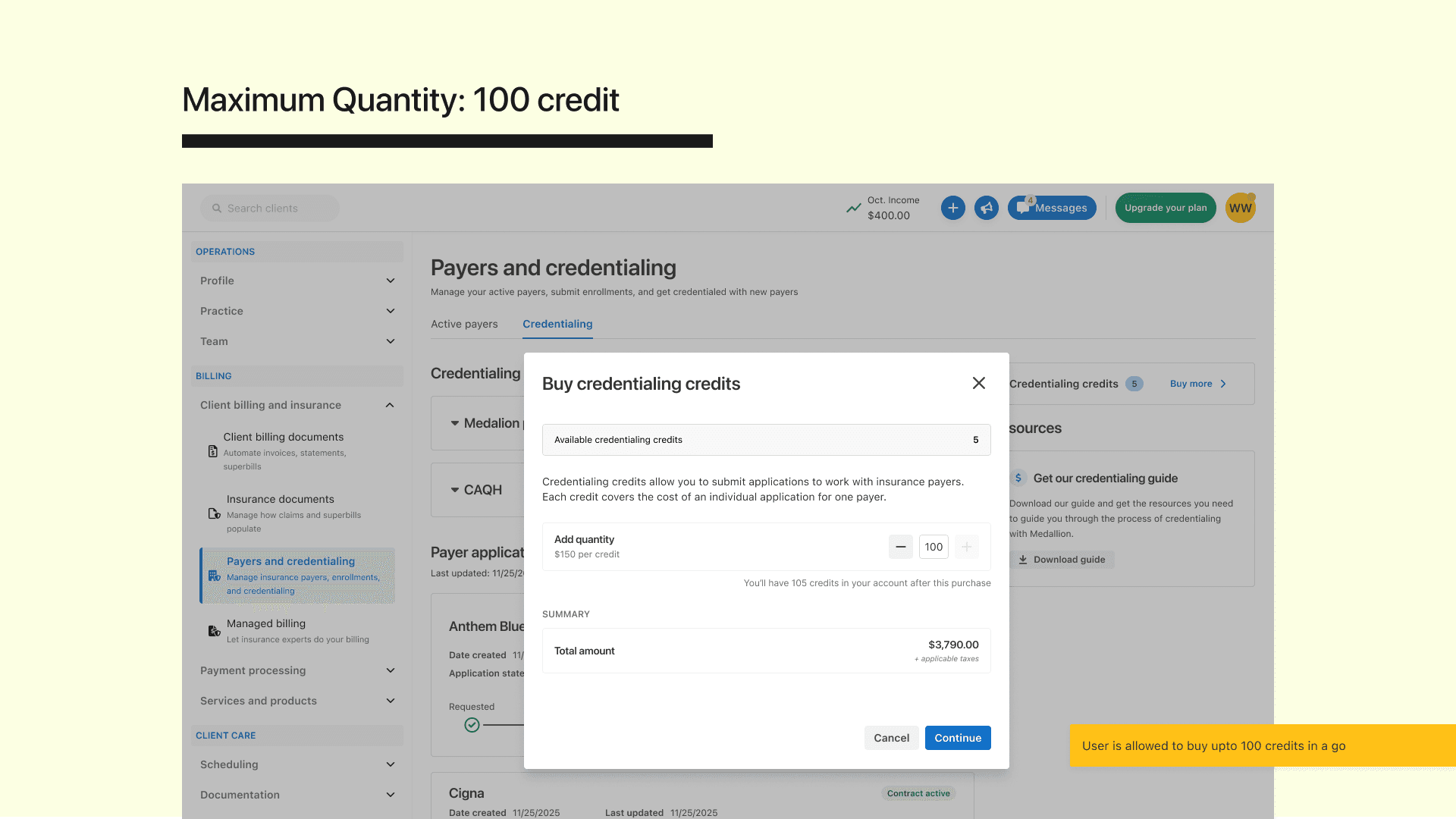Click the Client billing documents icon

213,451
